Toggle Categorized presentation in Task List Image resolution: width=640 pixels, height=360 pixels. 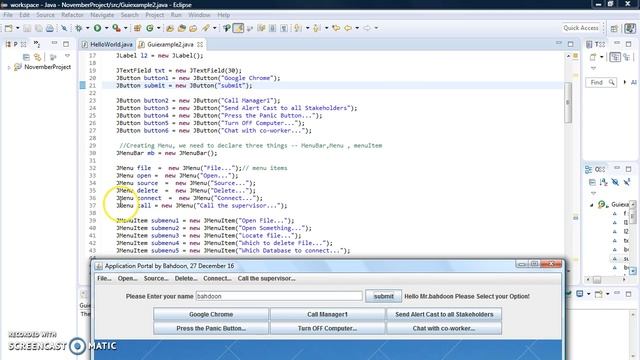tap(615, 57)
